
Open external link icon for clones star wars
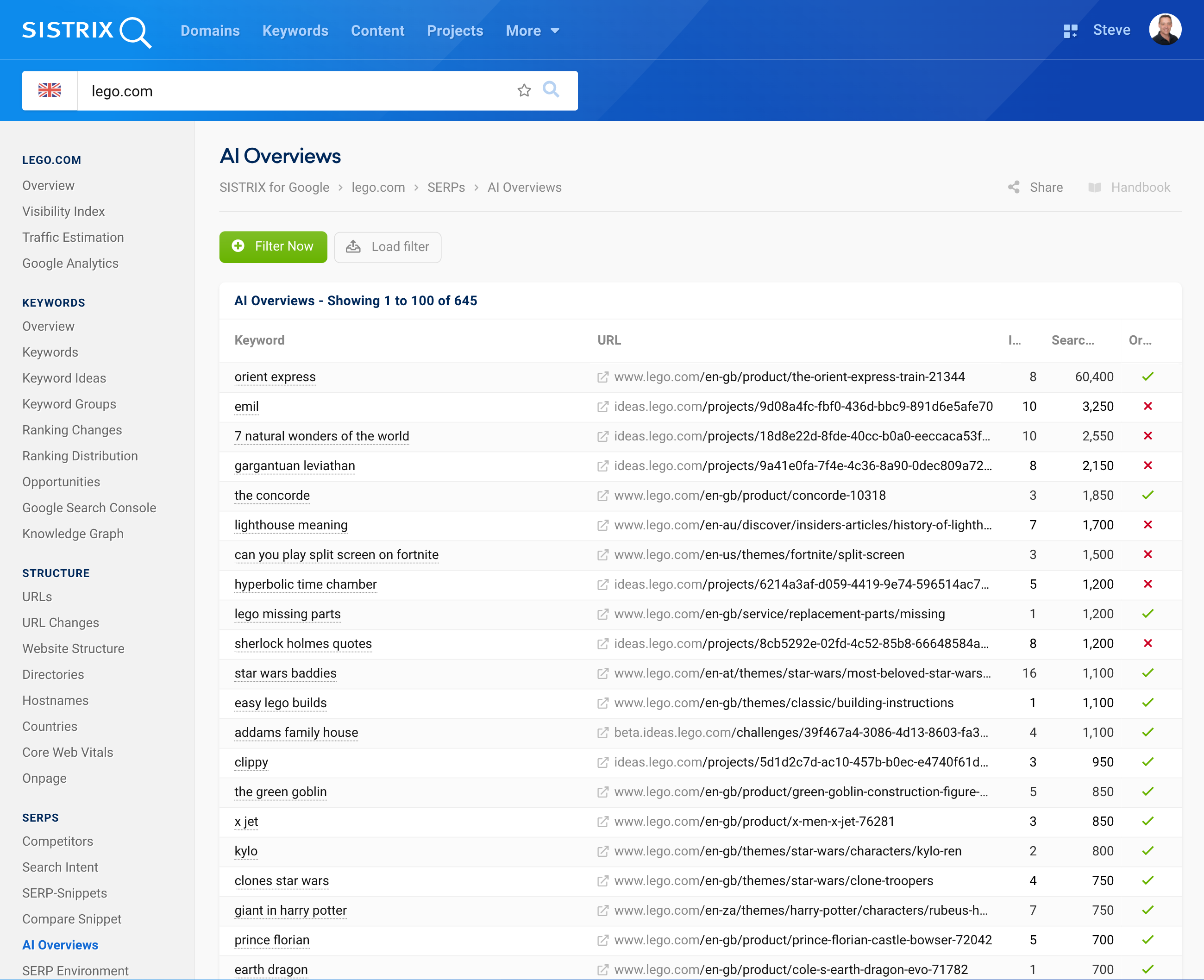(x=603, y=880)
